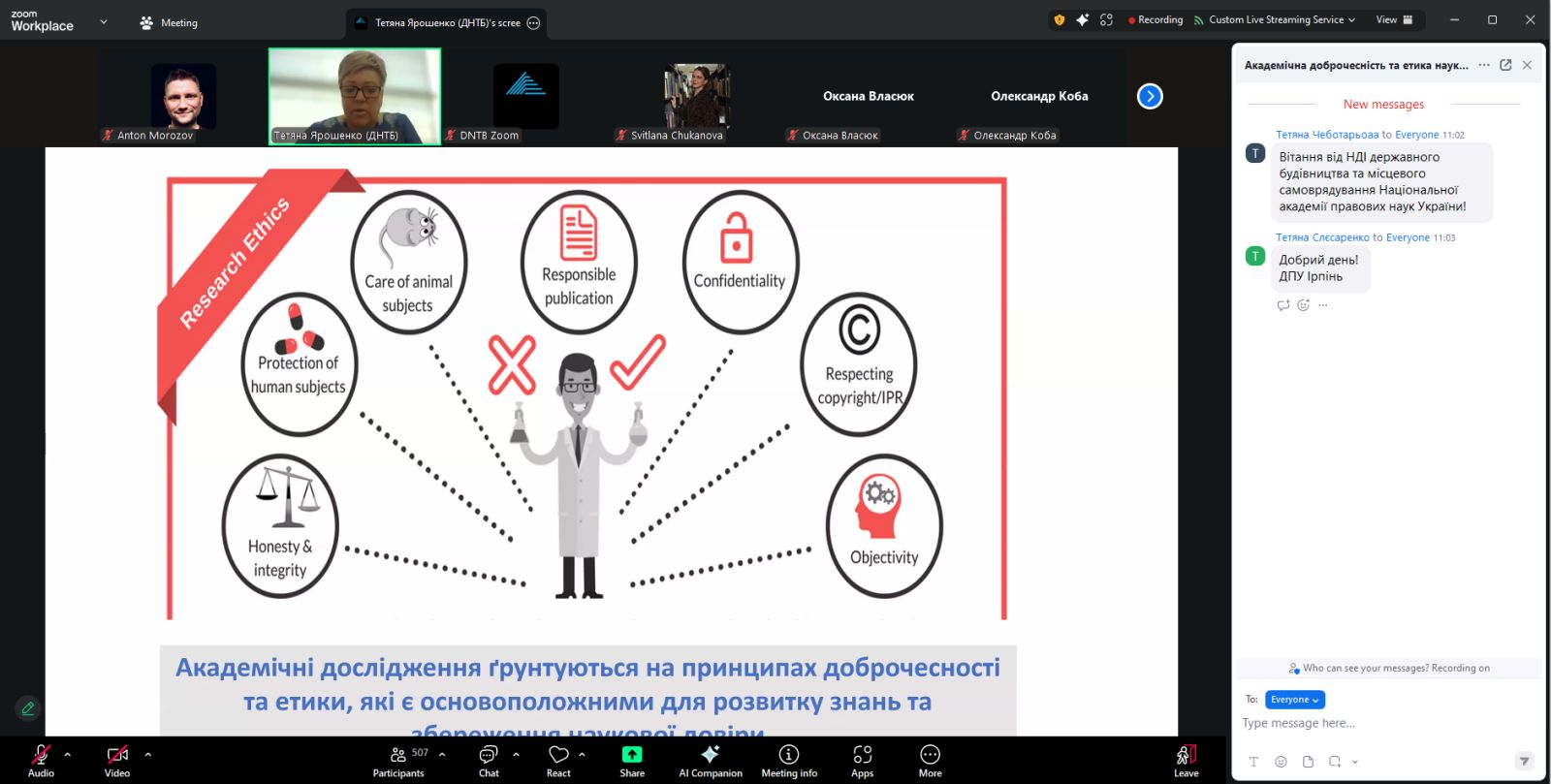Pop out the chat panel window
Viewport: 1551px width, 784px height.
coord(1505,65)
